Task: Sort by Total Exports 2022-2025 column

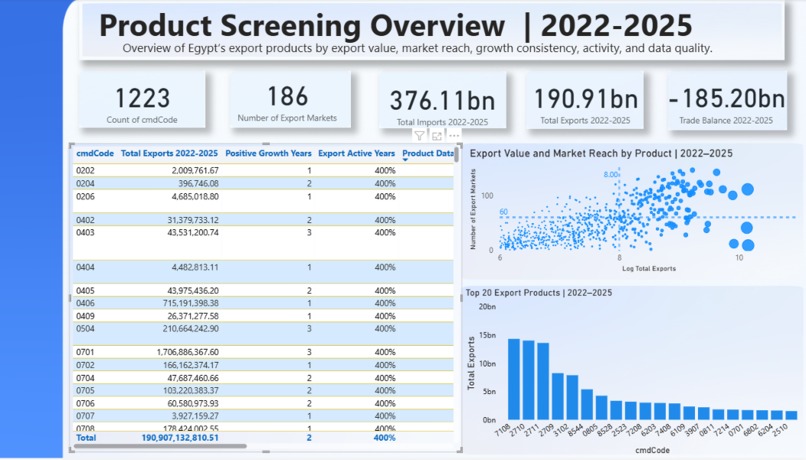Action: point(169,153)
